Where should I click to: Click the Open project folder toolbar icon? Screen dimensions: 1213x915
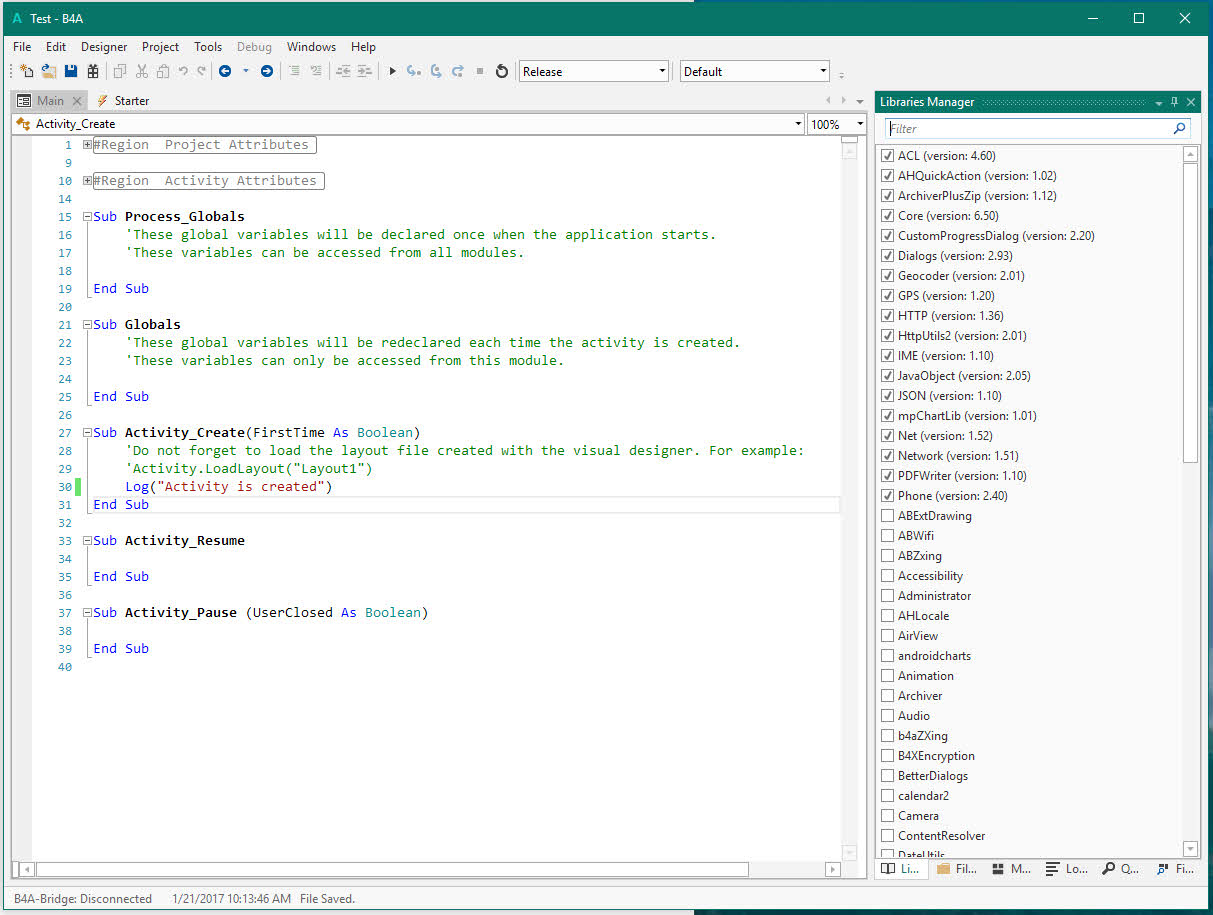point(48,71)
